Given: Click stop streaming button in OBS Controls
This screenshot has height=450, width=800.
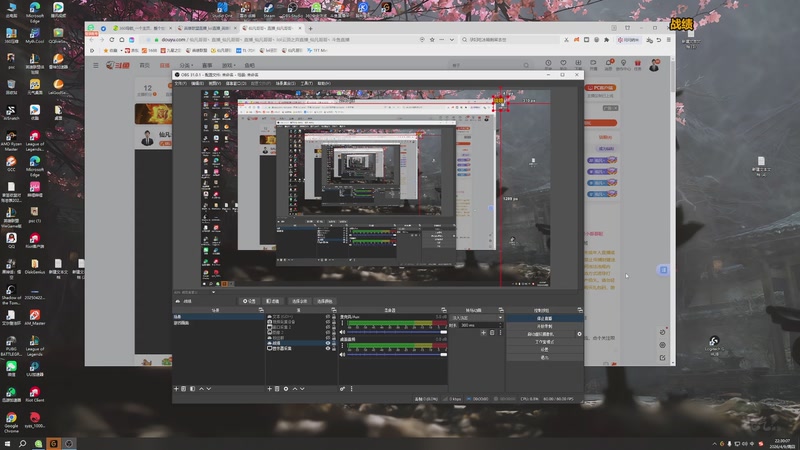Looking at the screenshot, I should pos(544,318).
